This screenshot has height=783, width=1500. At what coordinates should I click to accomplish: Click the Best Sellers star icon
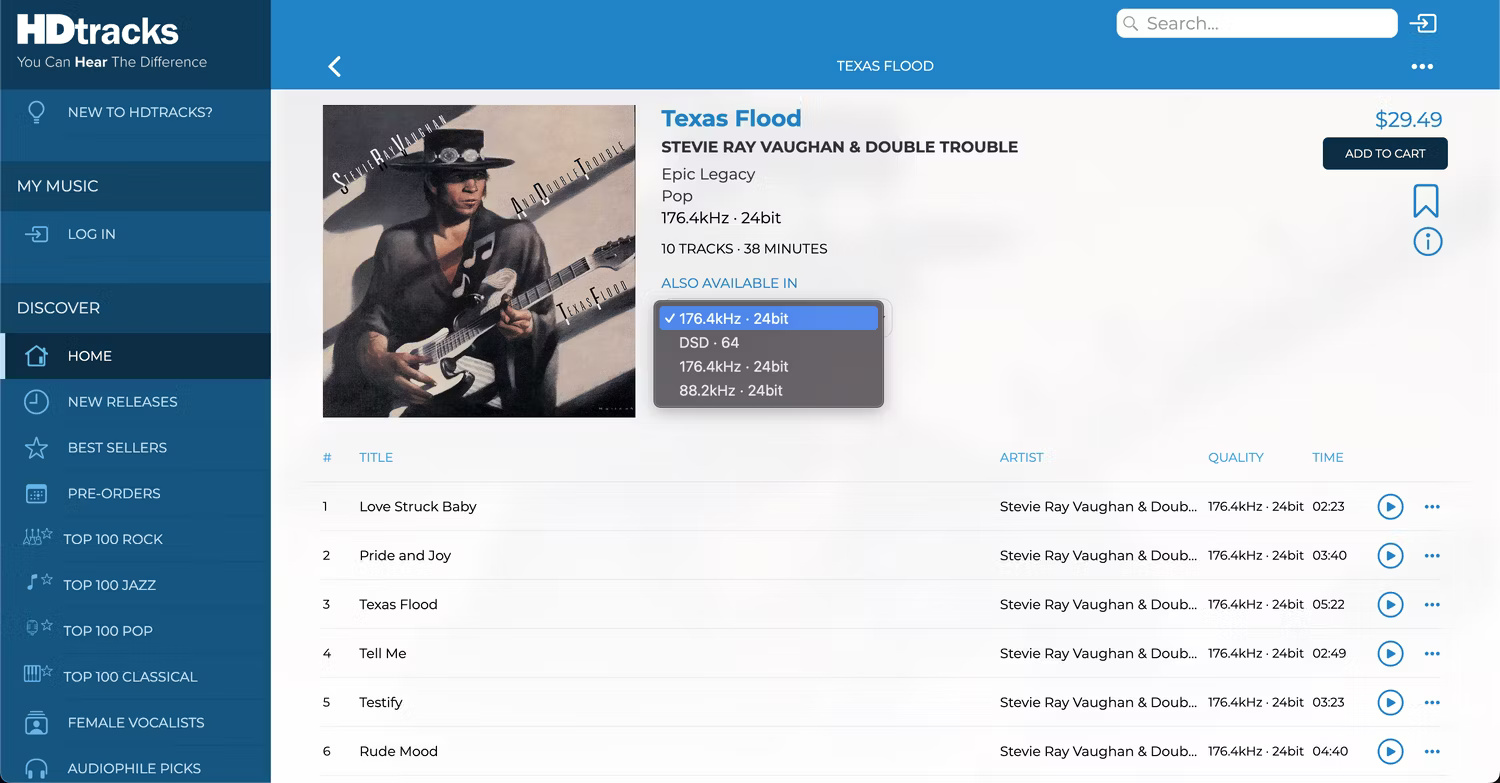coord(34,448)
